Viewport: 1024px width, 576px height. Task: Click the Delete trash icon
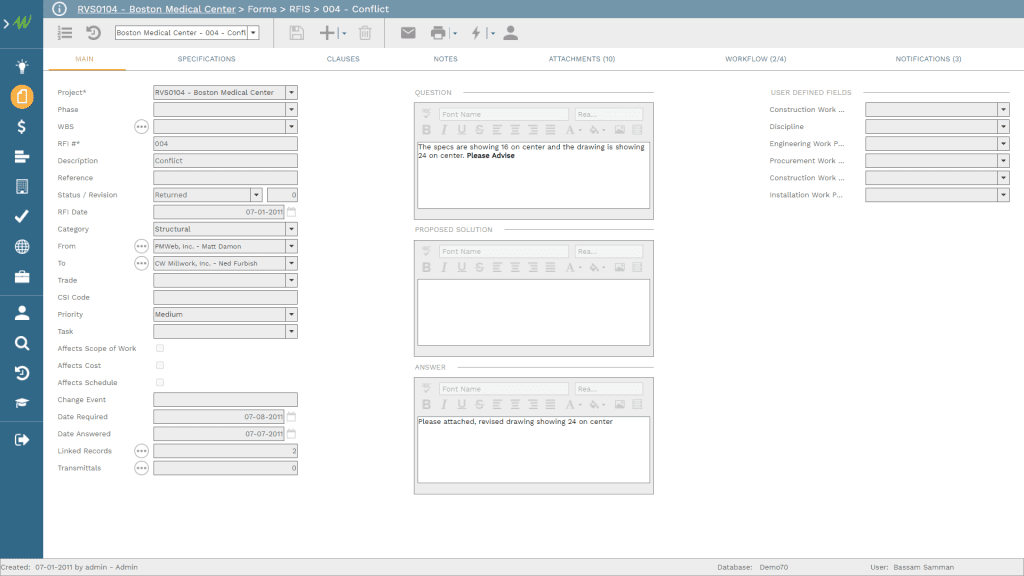click(x=365, y=33)
